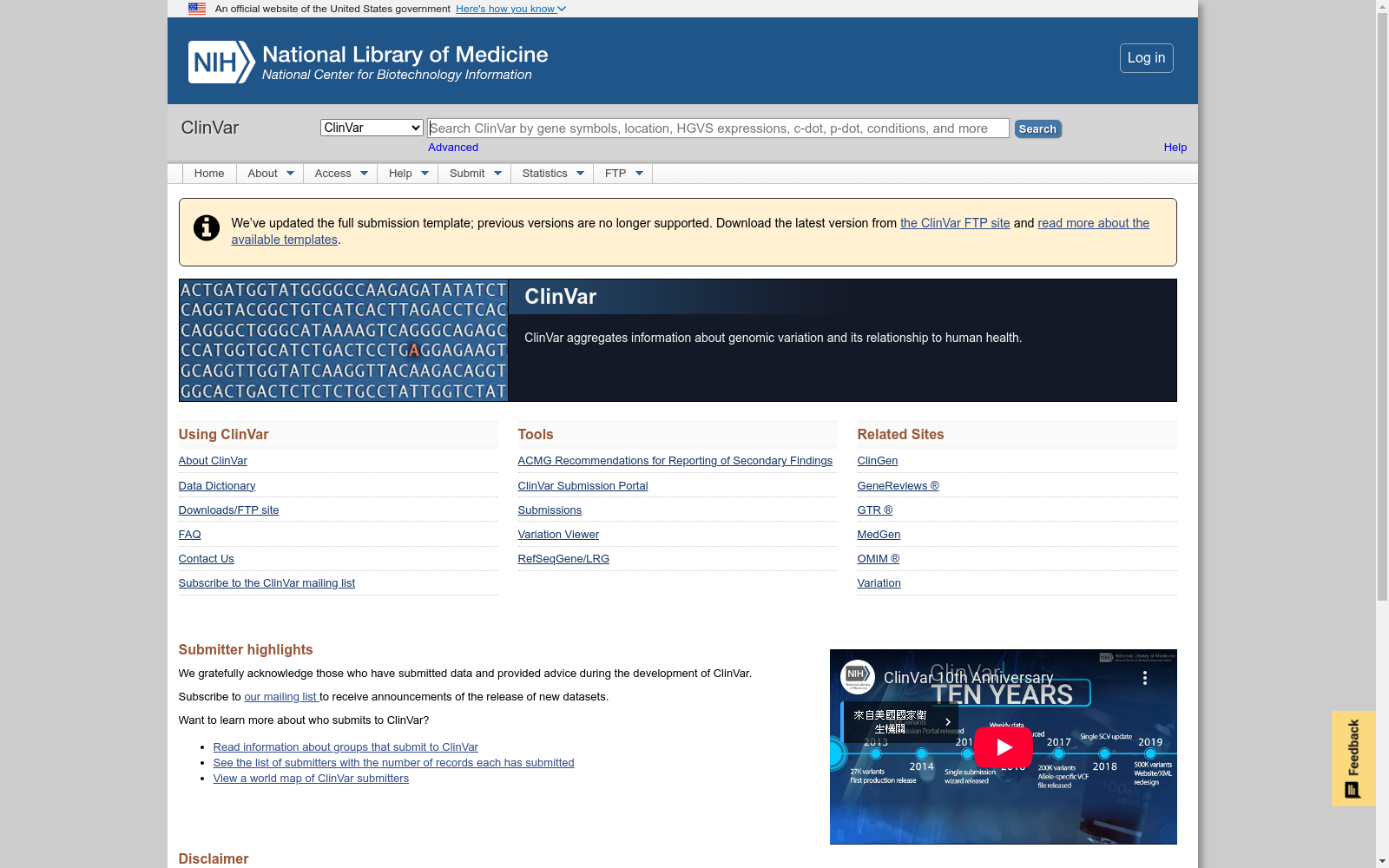
Task: Click the US flag icon
Action: click(x=197, y=9)
